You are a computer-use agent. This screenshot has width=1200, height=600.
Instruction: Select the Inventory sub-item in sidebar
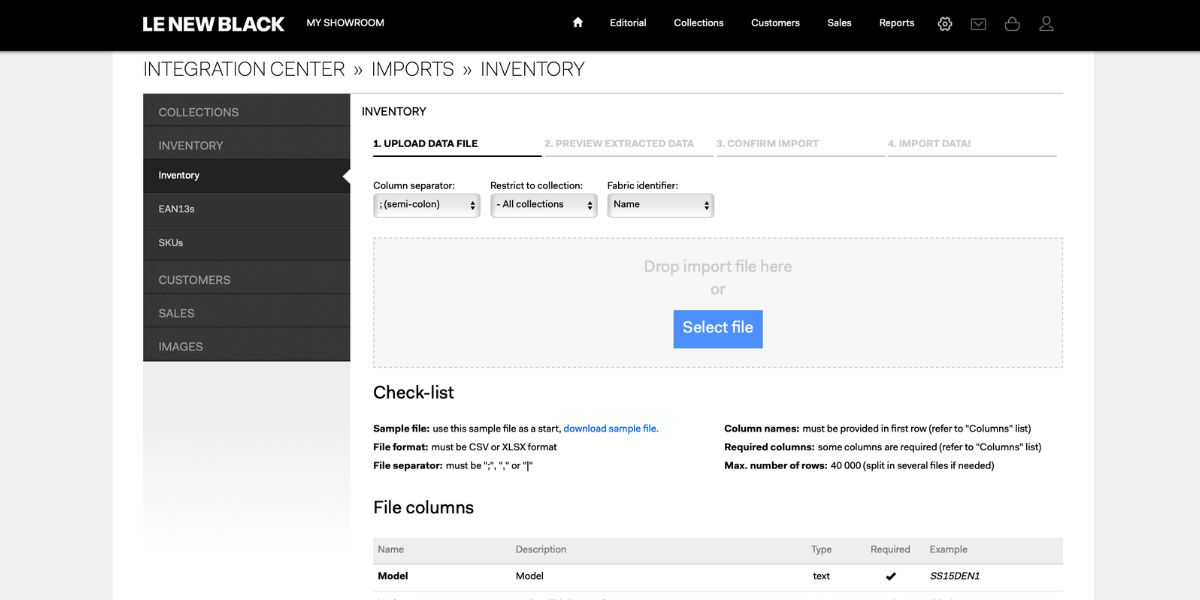[246, 176]
